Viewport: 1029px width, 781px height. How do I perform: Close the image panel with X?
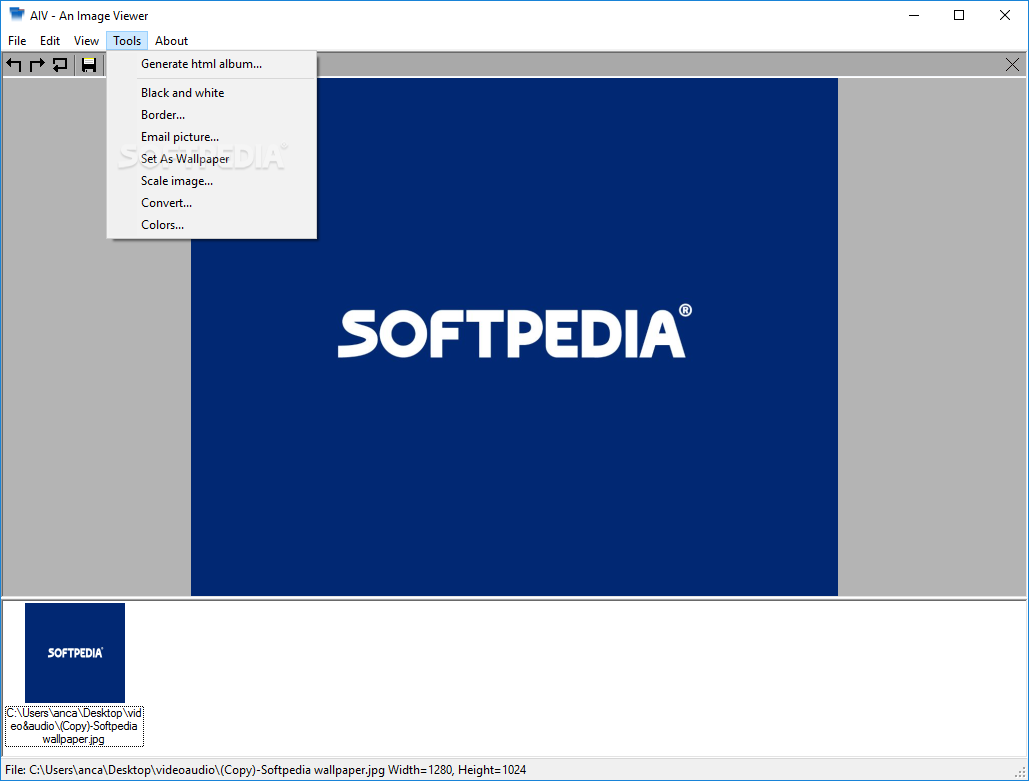click(1012, 64)
